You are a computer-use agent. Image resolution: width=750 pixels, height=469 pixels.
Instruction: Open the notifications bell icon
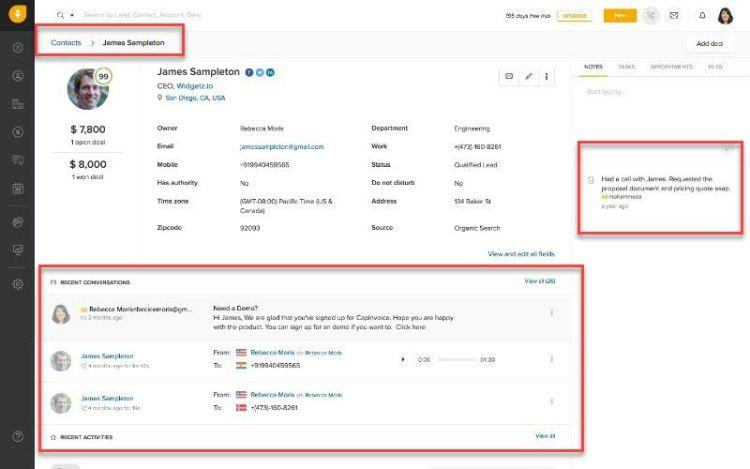pyautogui.click(x=702, y=15)
